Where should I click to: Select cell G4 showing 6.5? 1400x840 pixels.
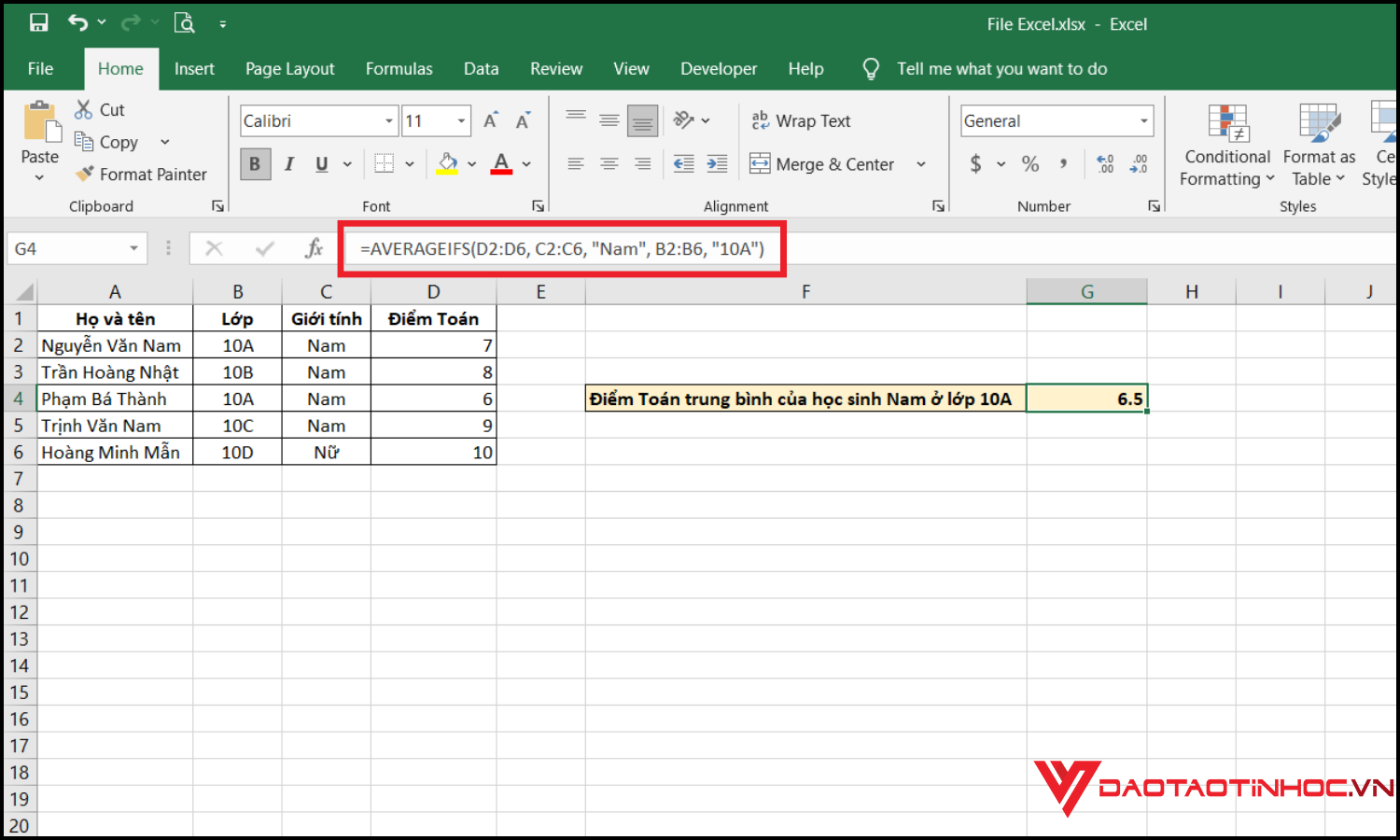[1086, 399]
